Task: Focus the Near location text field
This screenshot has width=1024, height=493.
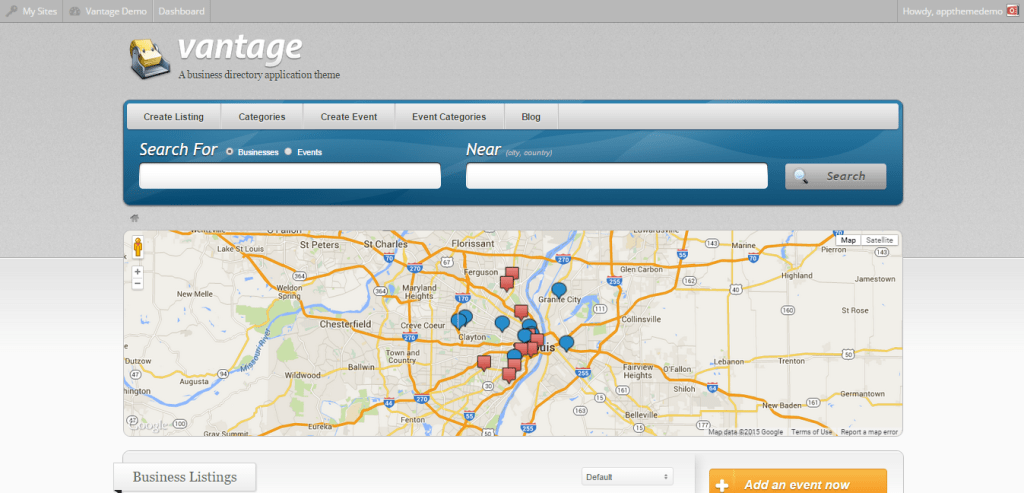Action: pos(616,176)
